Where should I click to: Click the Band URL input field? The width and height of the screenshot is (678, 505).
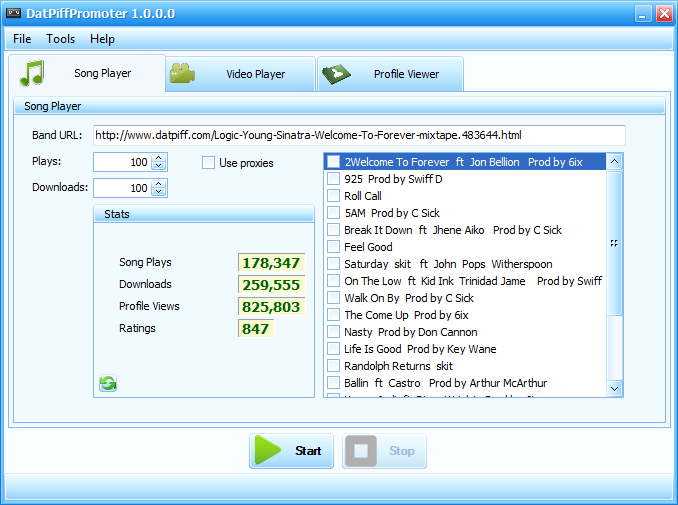point(359,135)
